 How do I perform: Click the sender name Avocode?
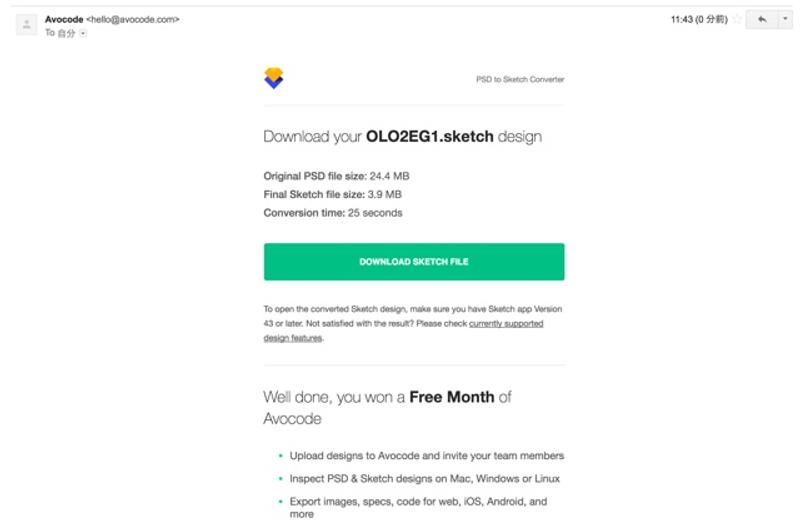tap(64, 19)
